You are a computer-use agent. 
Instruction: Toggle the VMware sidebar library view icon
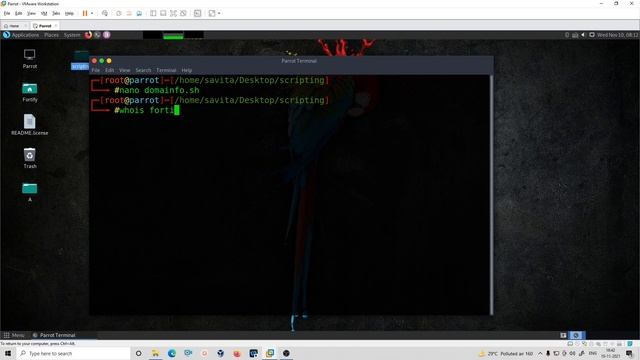153,13
